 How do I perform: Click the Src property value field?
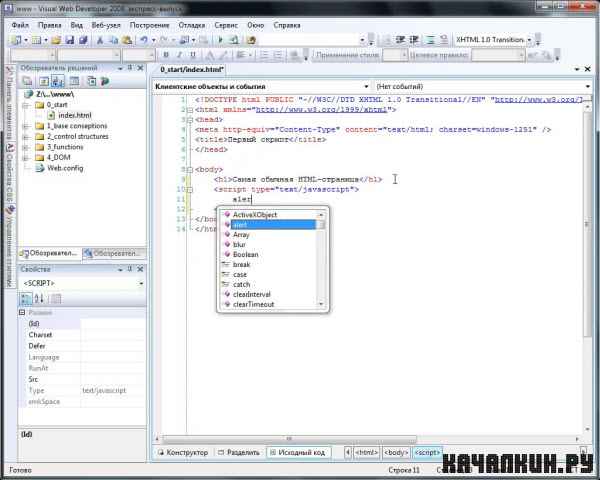pyautogui.click(x=113, y=379)
